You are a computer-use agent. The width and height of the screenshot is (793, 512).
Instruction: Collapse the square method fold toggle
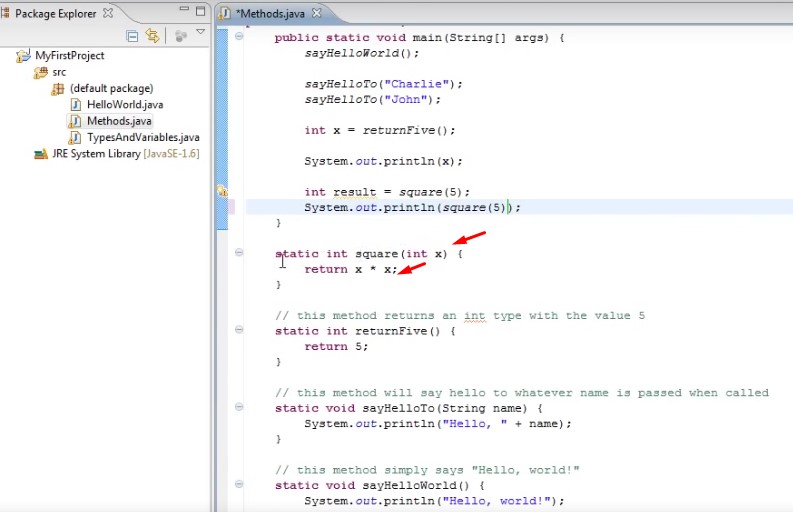tap(239, 253)
